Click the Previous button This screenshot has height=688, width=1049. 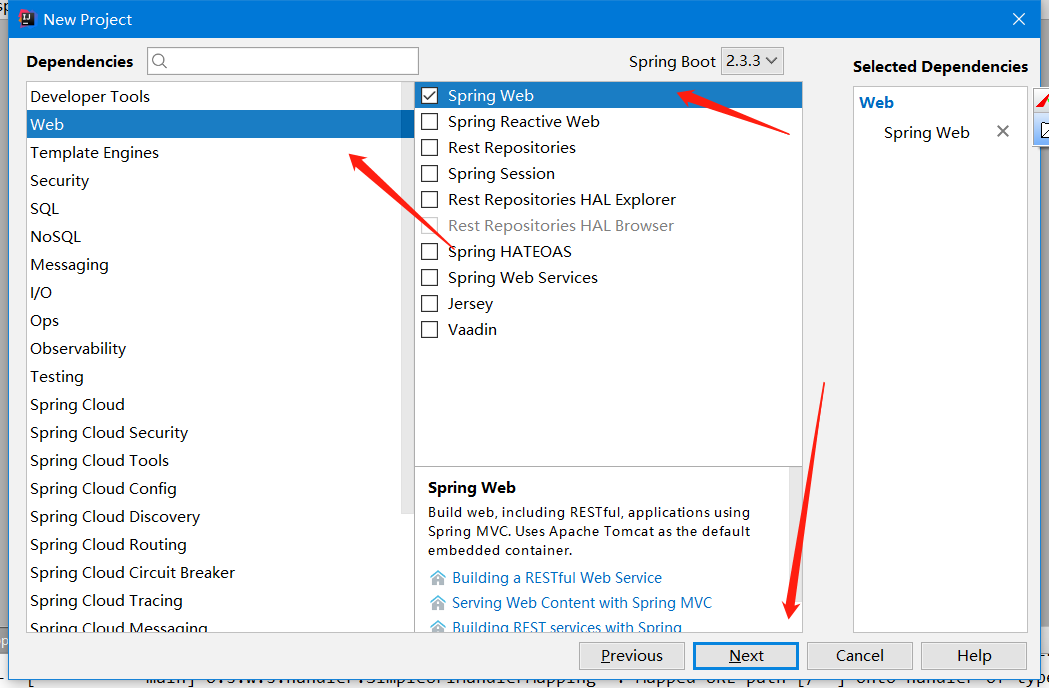click(632, 656)
